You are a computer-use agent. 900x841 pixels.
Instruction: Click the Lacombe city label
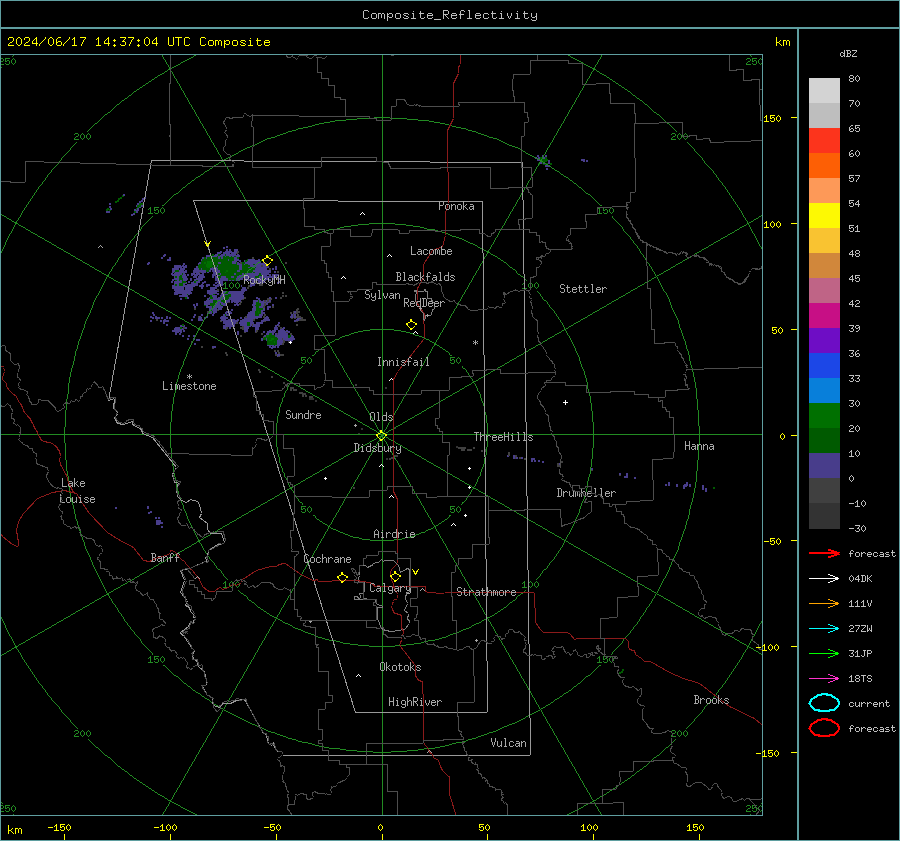coord(431,251)
